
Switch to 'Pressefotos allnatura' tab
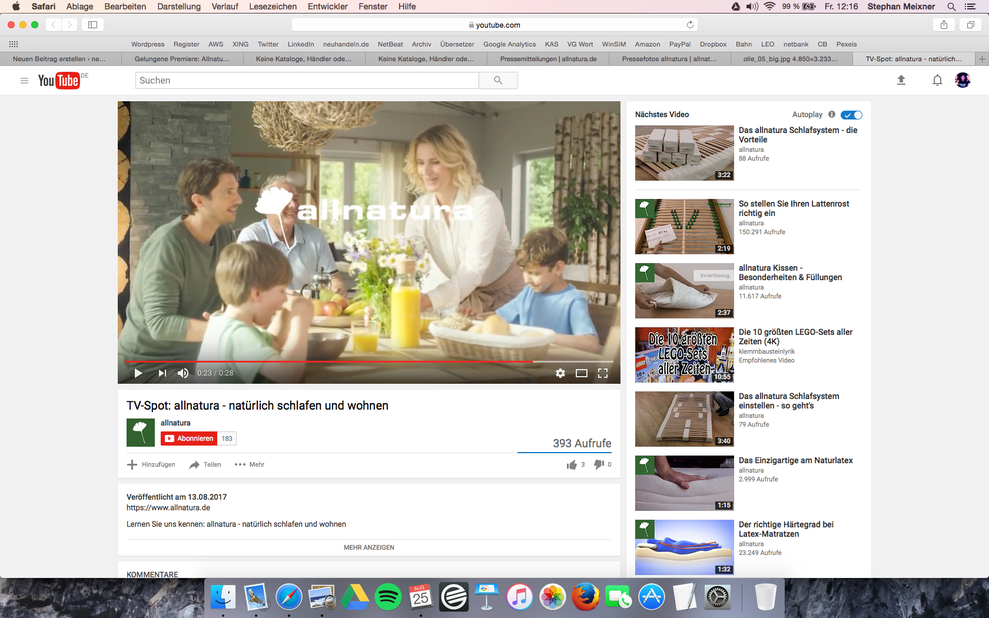pyautogui.click(x=669, y=59)
